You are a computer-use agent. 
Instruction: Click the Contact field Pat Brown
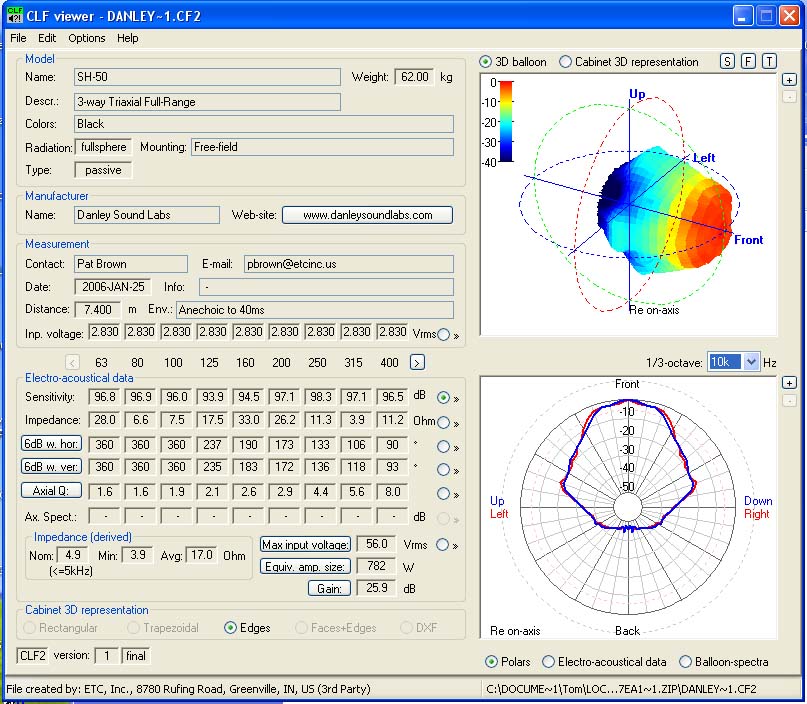[x=131, y=264]
